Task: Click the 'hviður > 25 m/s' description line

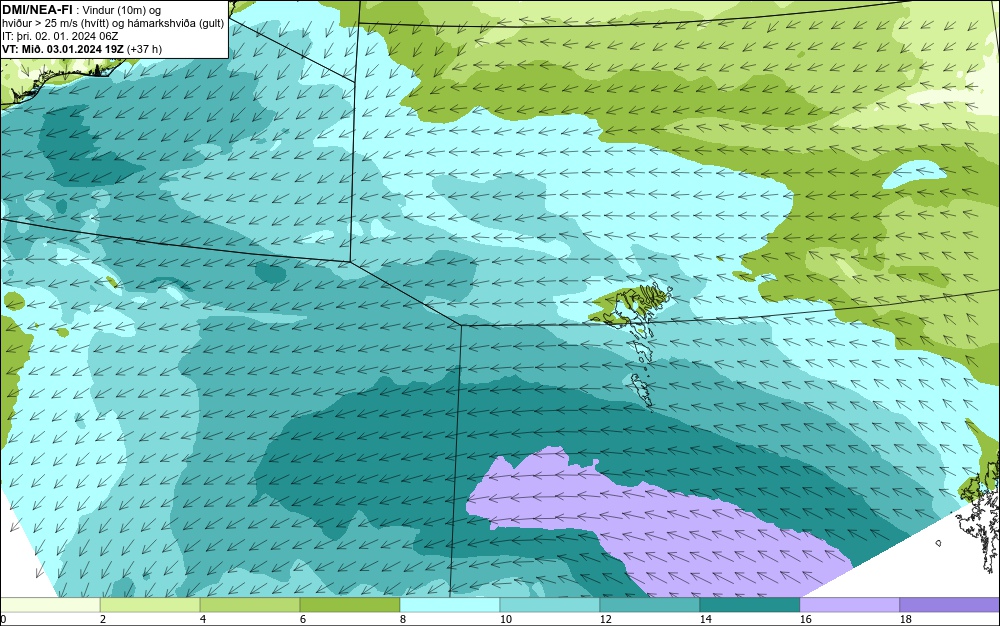Action: point(113,24)
